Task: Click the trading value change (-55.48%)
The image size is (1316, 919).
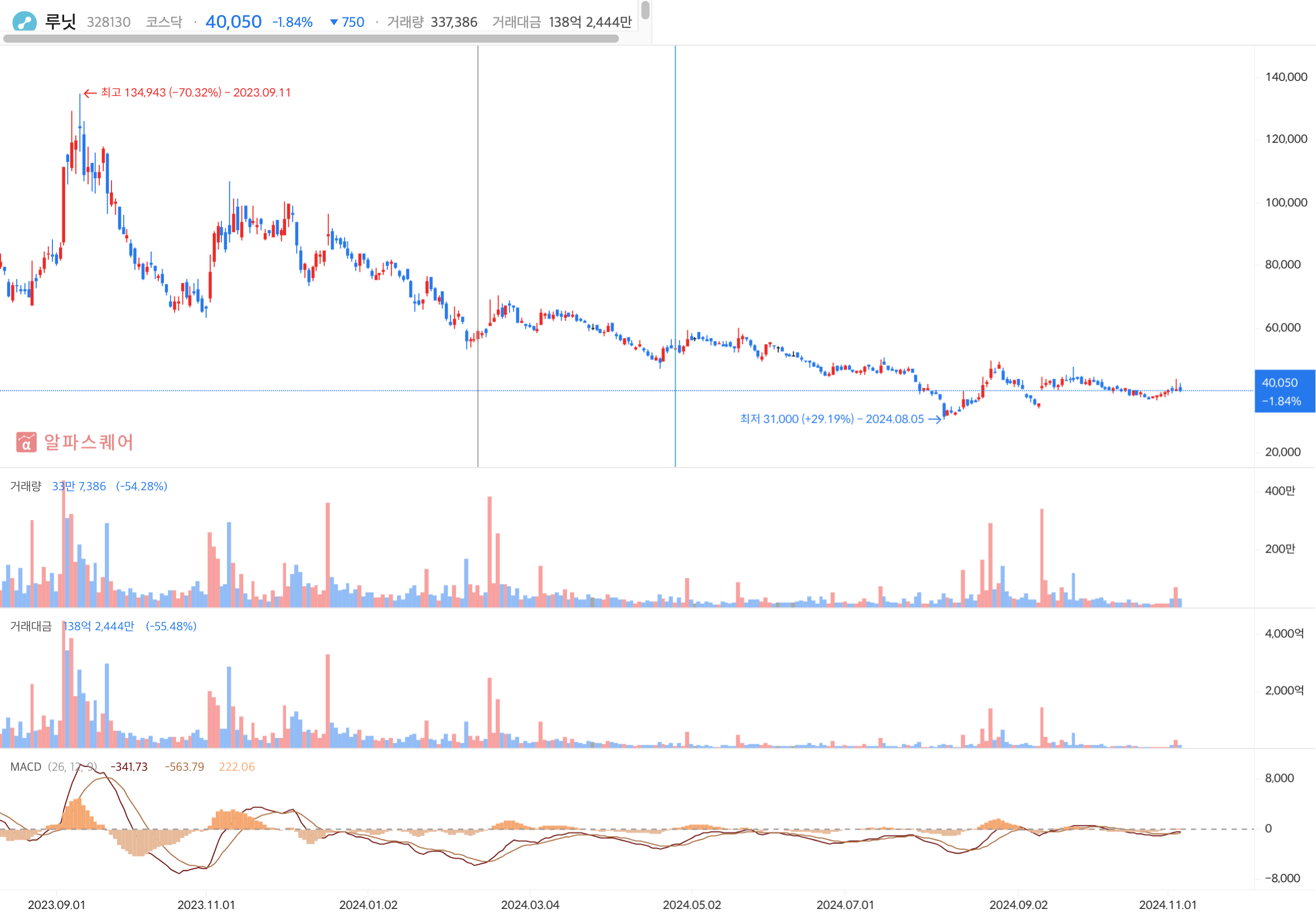Action: 171,626
